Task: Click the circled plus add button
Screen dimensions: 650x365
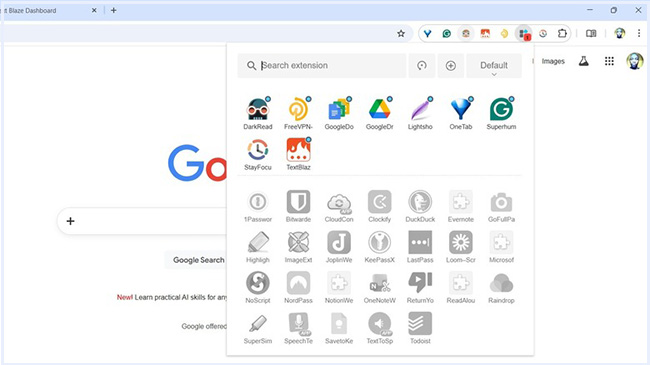Action: [x=451, y=66]
